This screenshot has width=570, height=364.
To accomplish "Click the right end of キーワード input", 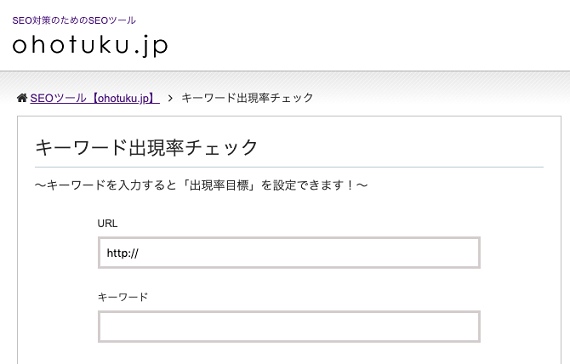I will [x=469, y=327].
